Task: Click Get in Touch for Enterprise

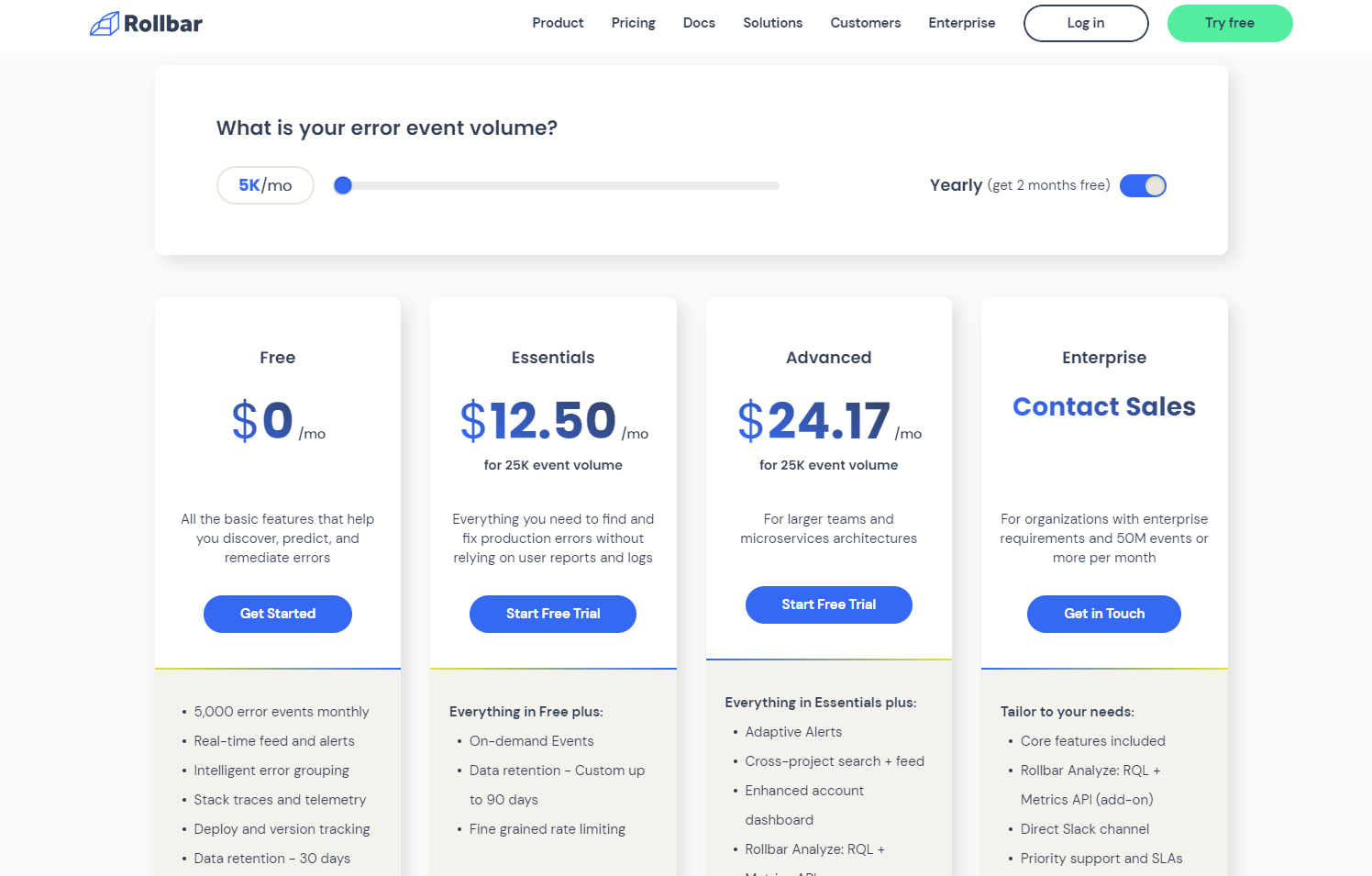Action: pos(1104,614)
